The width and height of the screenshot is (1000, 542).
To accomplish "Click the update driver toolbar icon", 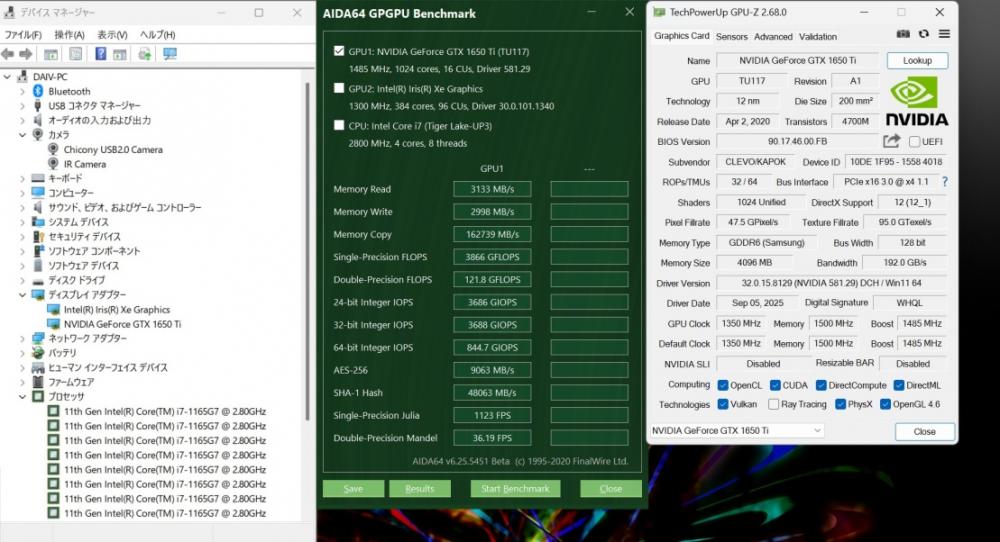I will point(145,54).
